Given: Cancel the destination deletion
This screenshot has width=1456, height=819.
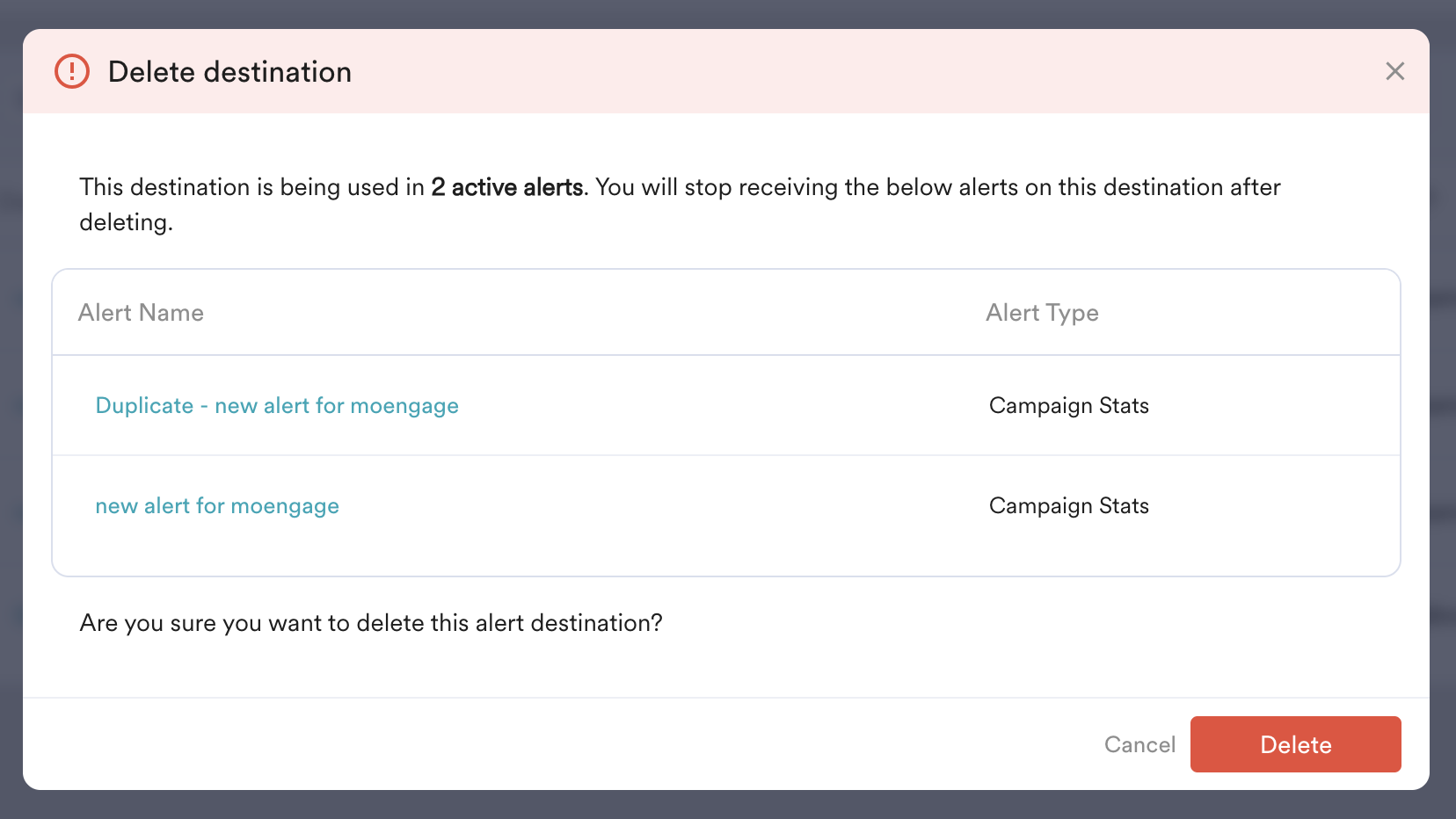Looking at the screenshot, I should coord(1139,744).
